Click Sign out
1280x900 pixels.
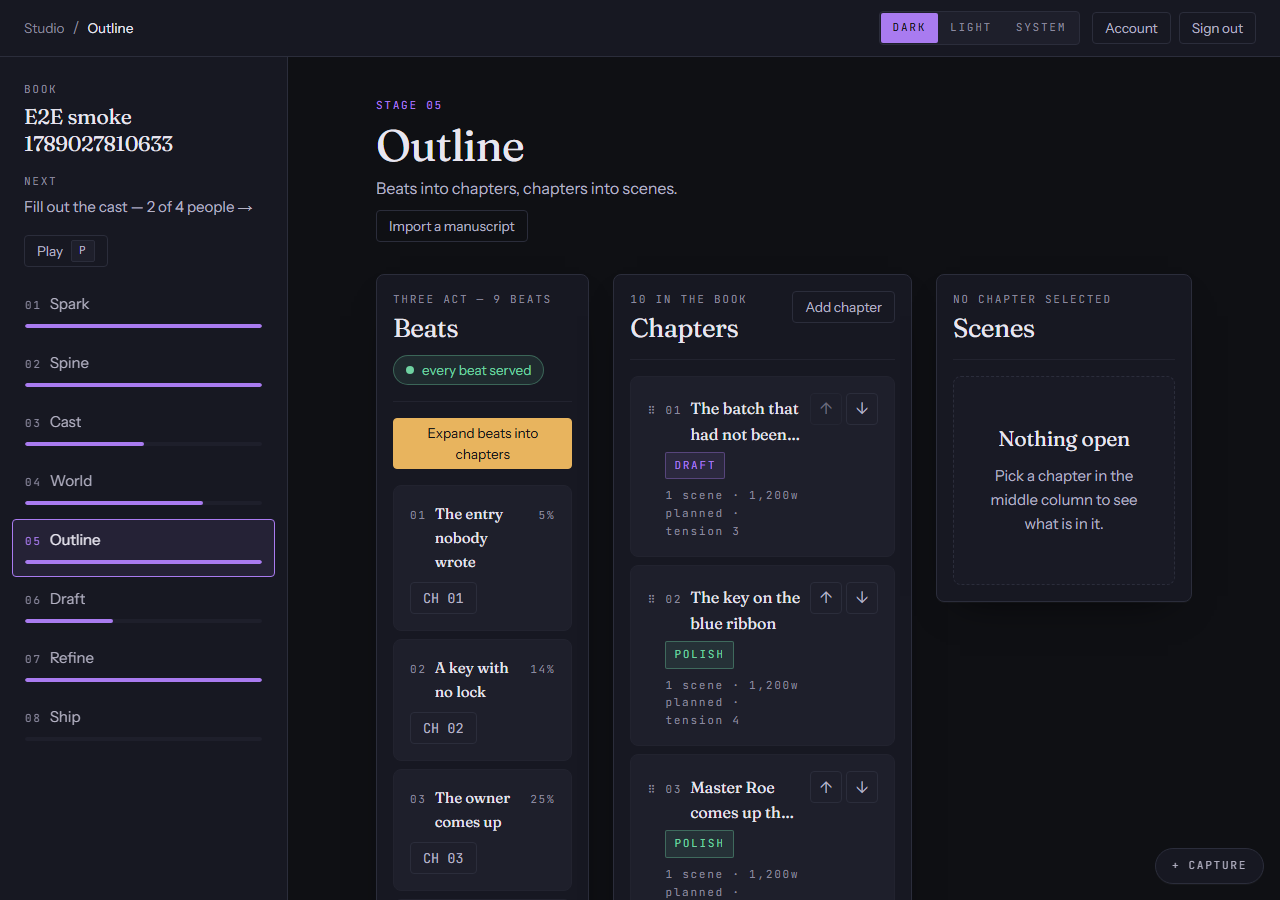click(x=1217, y=28)
